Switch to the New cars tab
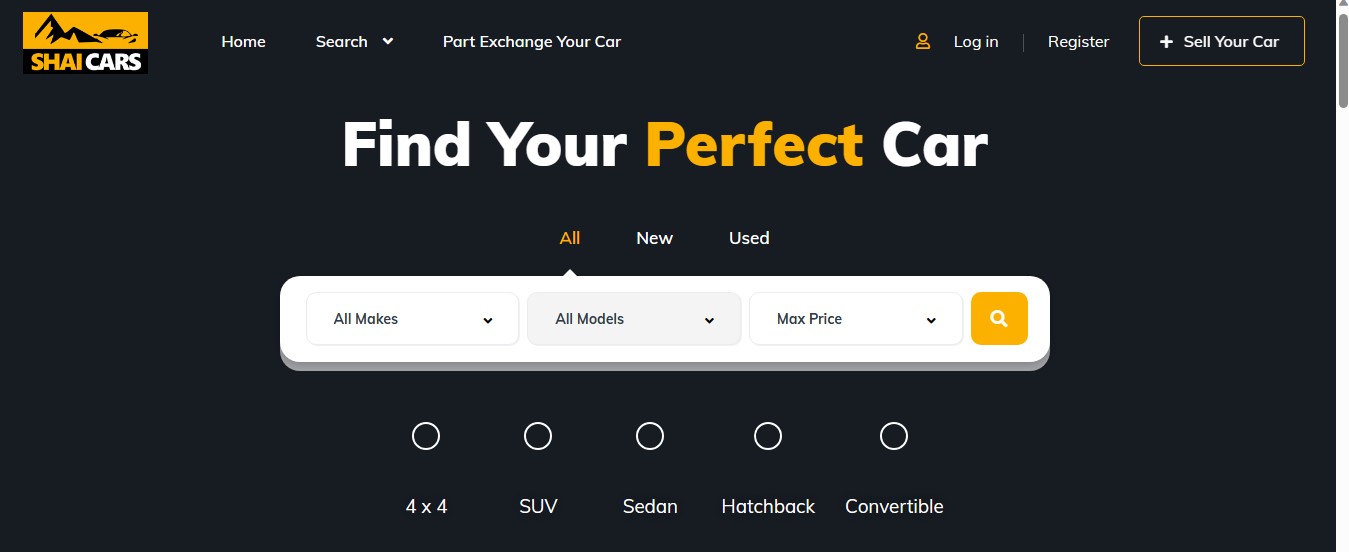This screenshot has width=1349, height=552. pos(655,238)
